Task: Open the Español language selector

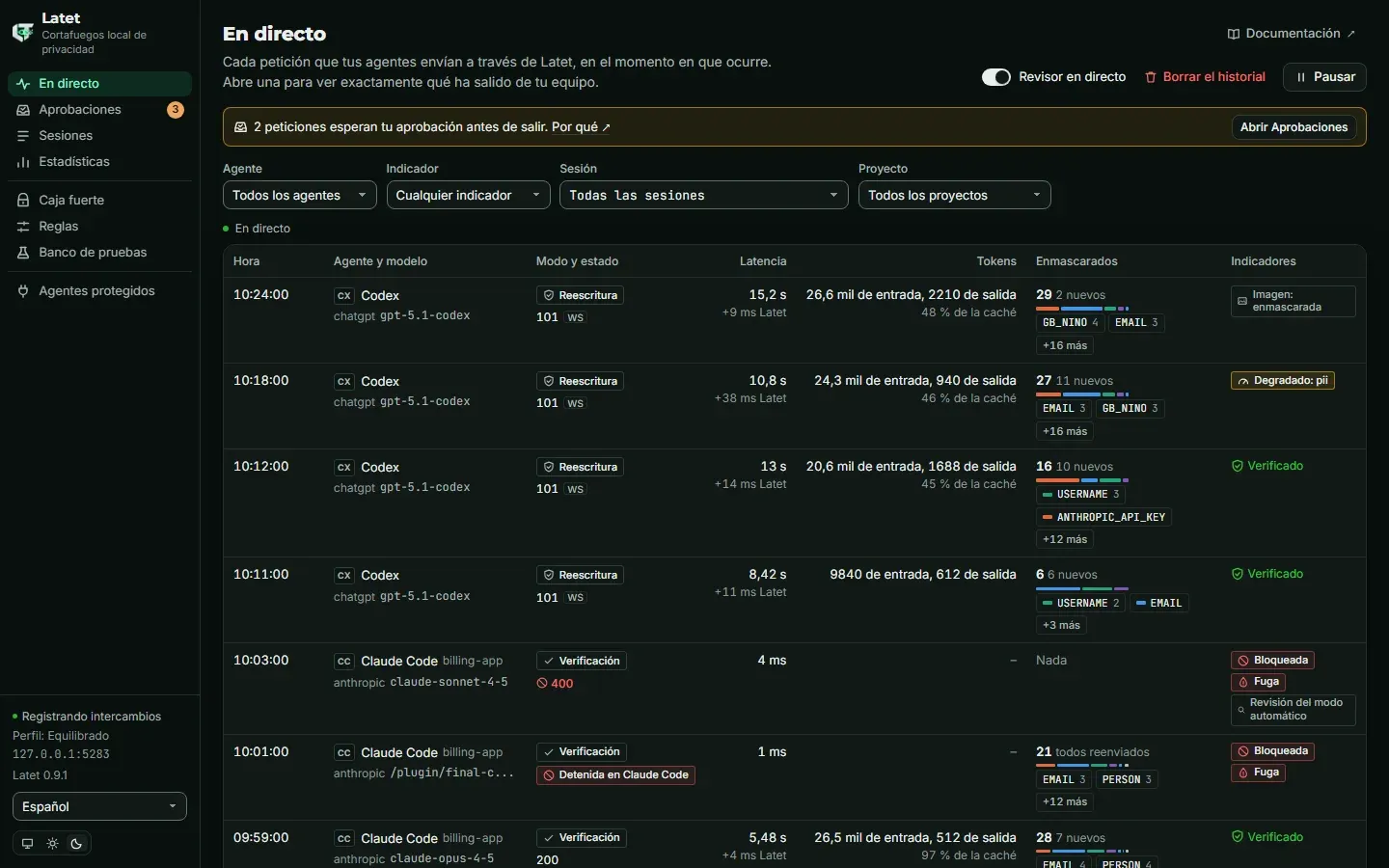Action: [x=99, y=806]
